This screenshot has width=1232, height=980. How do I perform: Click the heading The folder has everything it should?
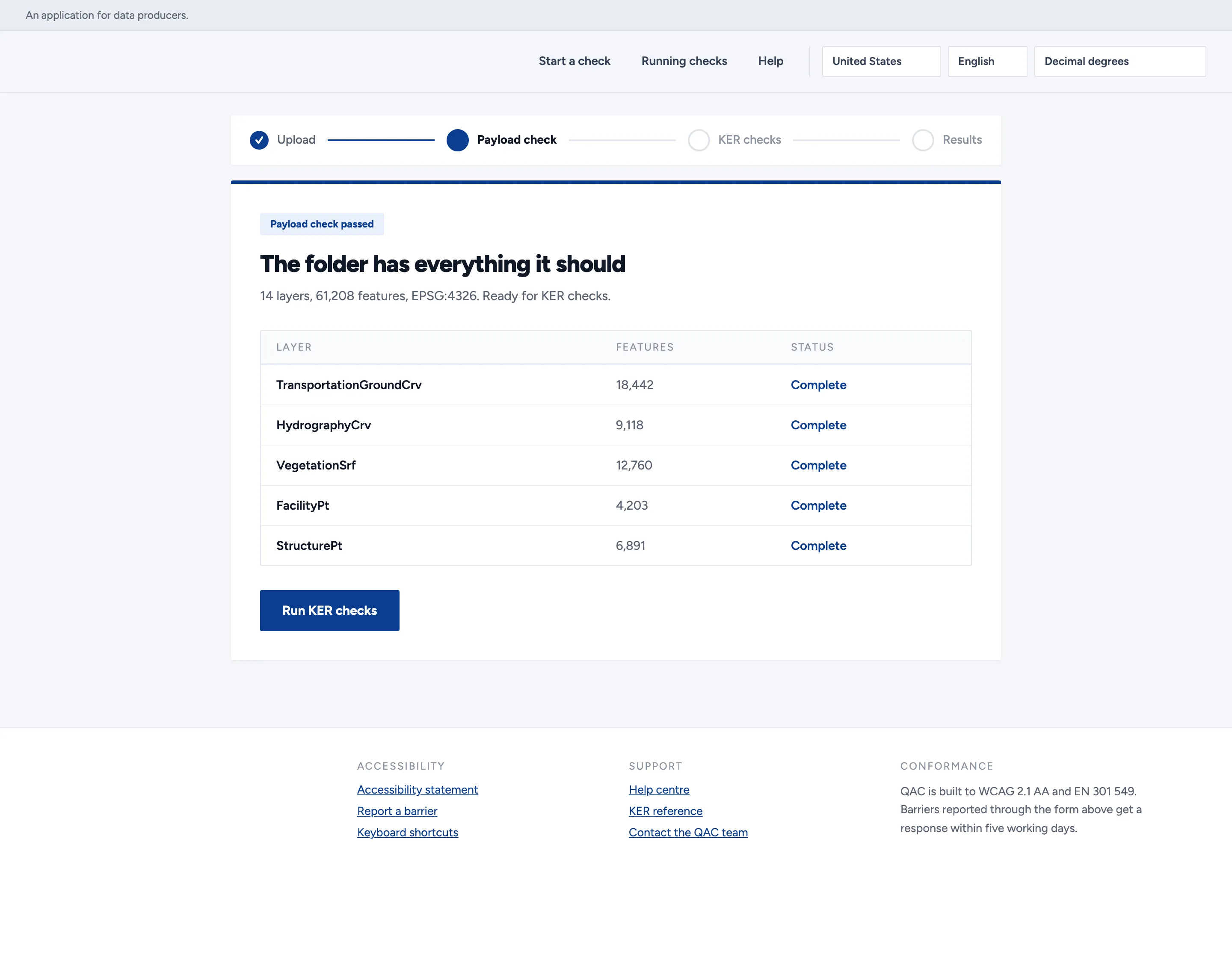(x=442, y=264)
